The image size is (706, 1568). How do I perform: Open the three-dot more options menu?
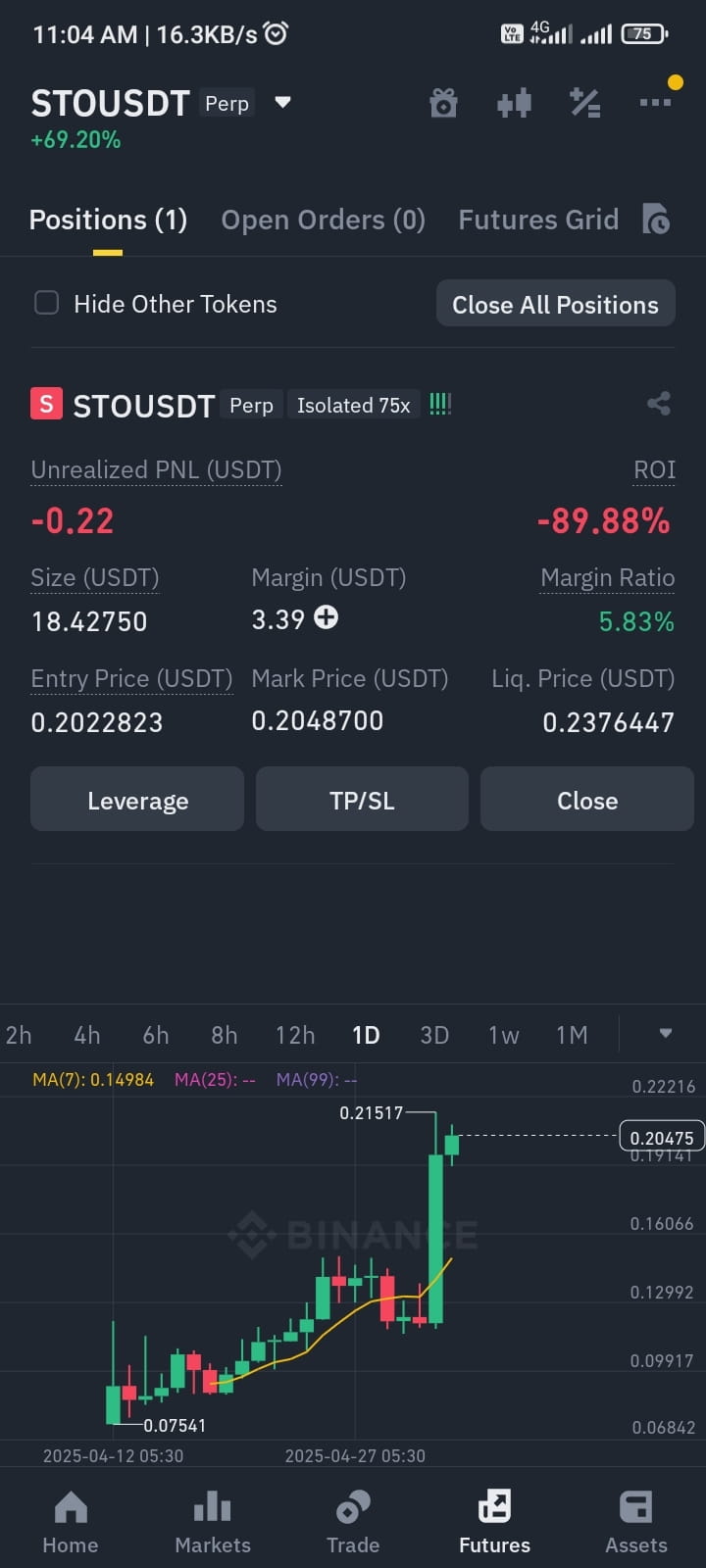coord(655,102)
